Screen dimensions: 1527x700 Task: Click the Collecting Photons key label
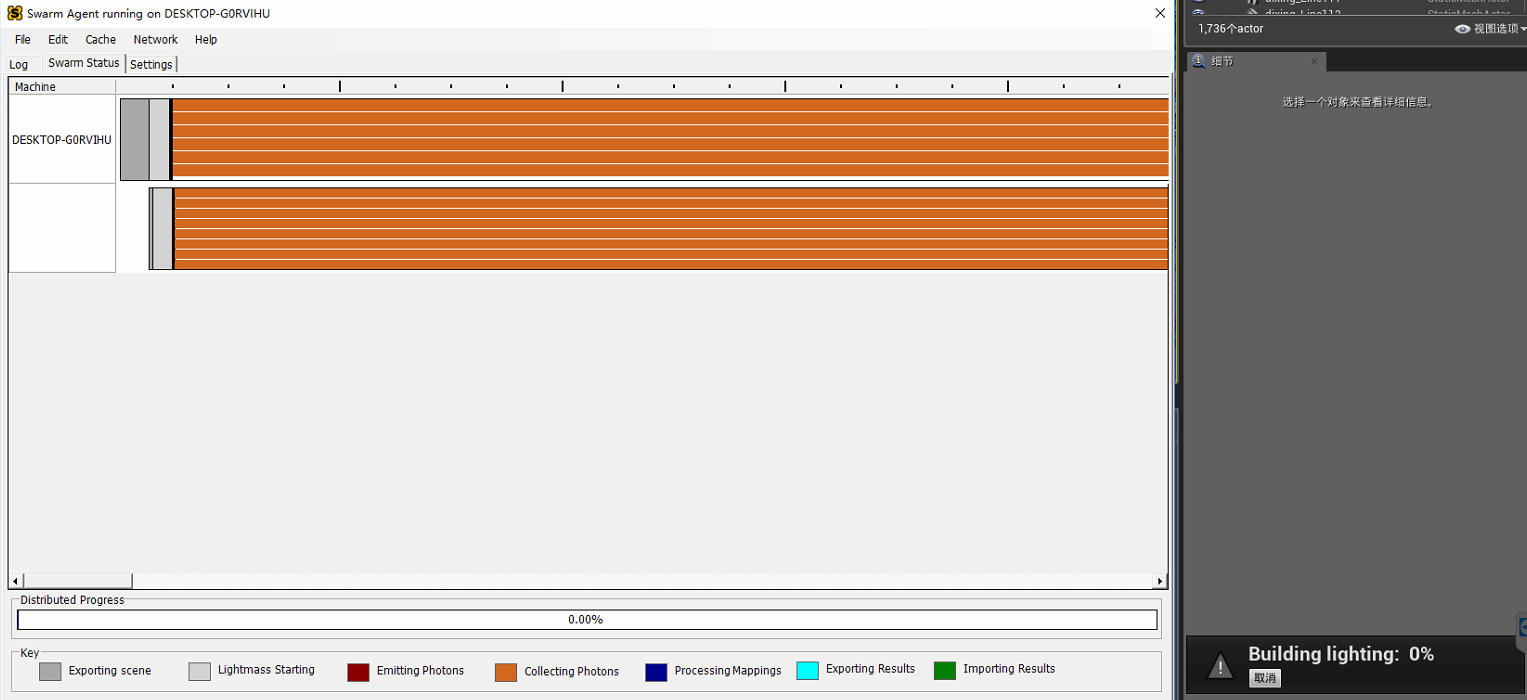(572, 672)
